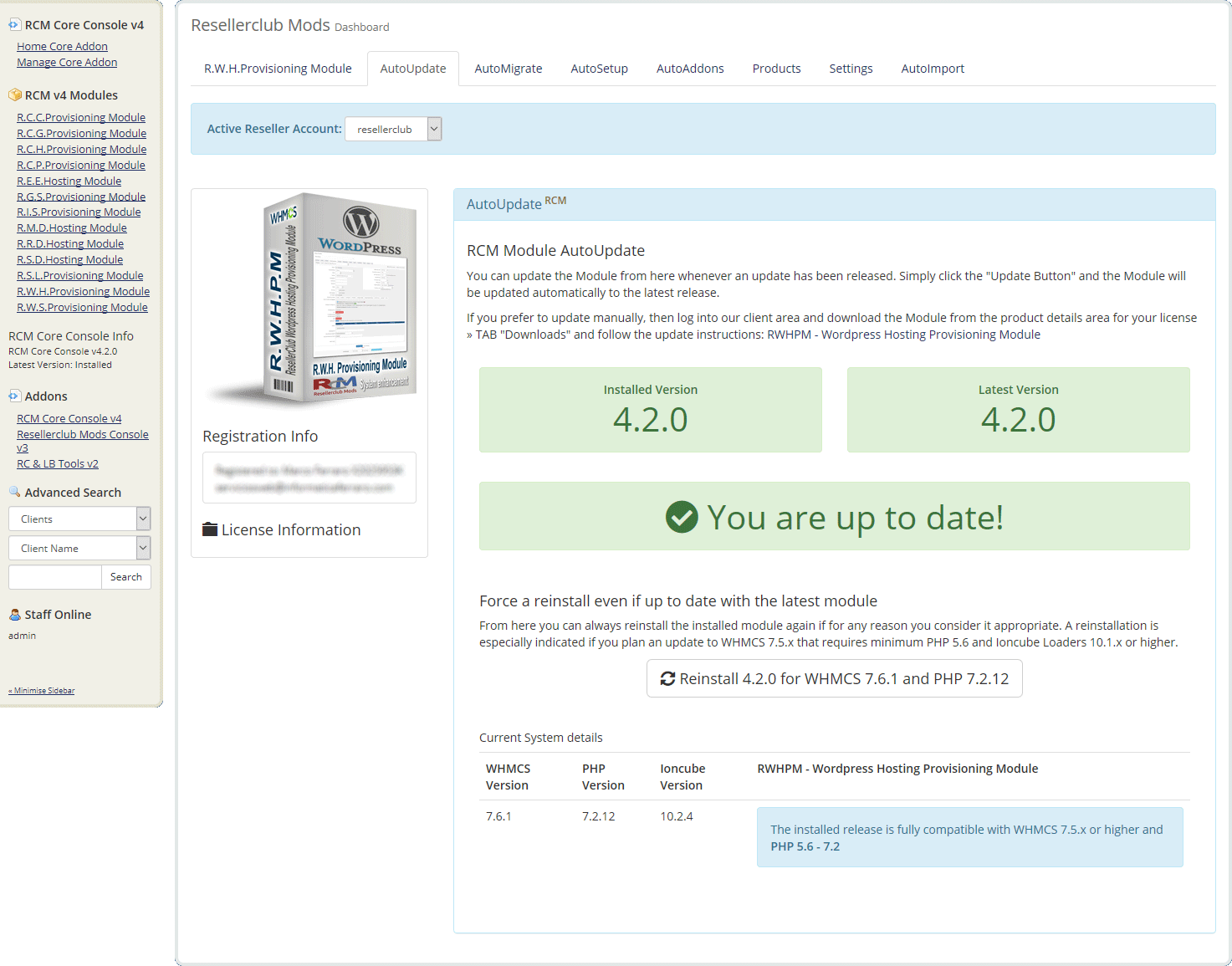Focus the advanced search text field
This screenshot has height=966, width=1232.
(55, 577)
